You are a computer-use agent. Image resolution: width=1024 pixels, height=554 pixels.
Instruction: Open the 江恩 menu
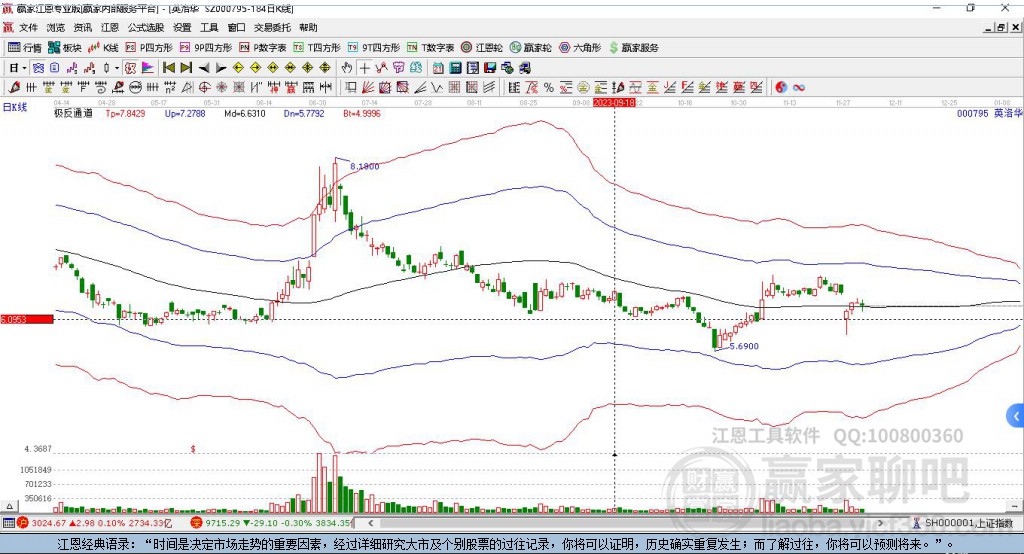[110, 27]
